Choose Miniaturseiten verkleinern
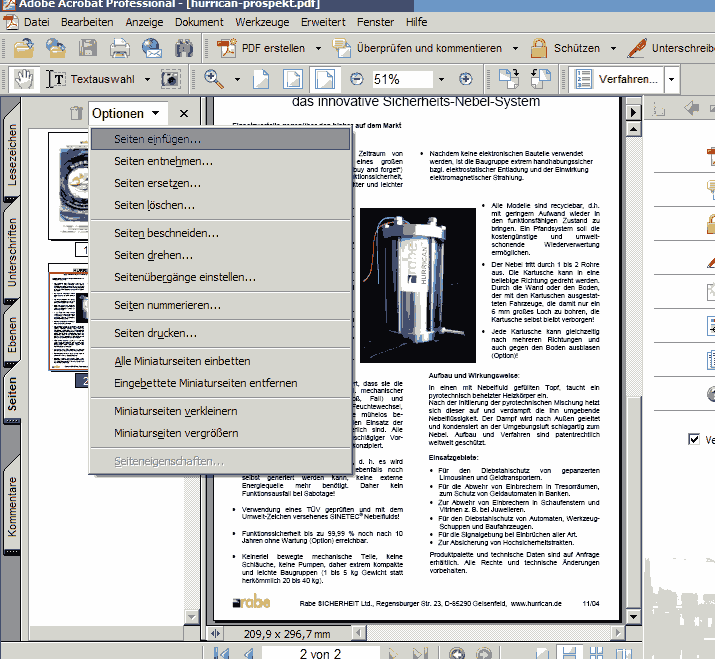Image resolution: width=715 pixels, height=659 pixels. coord(220,411)
